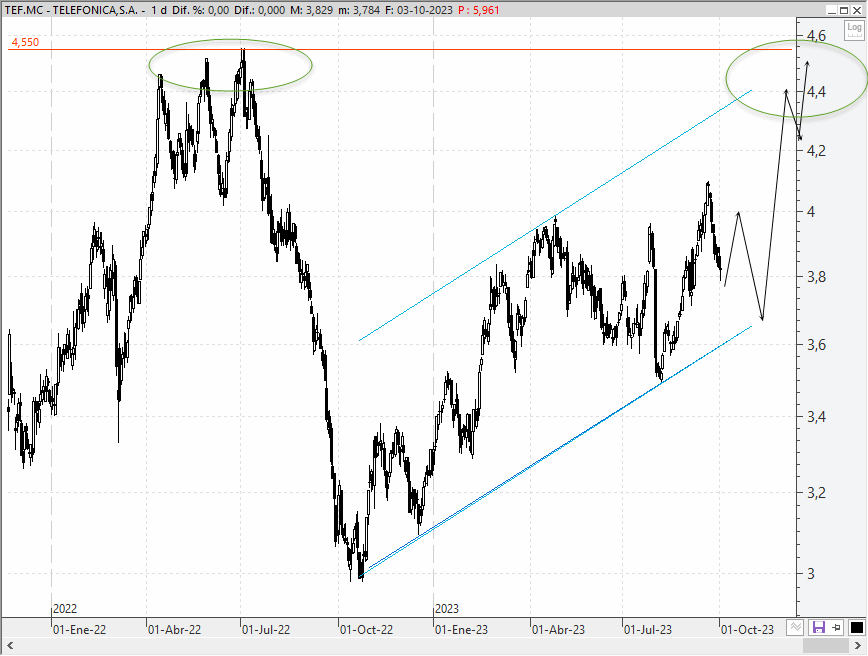This screenshot has height=656, width=868.
Task: Minimize the TEF.MC chart window
Action: (831, 10)
